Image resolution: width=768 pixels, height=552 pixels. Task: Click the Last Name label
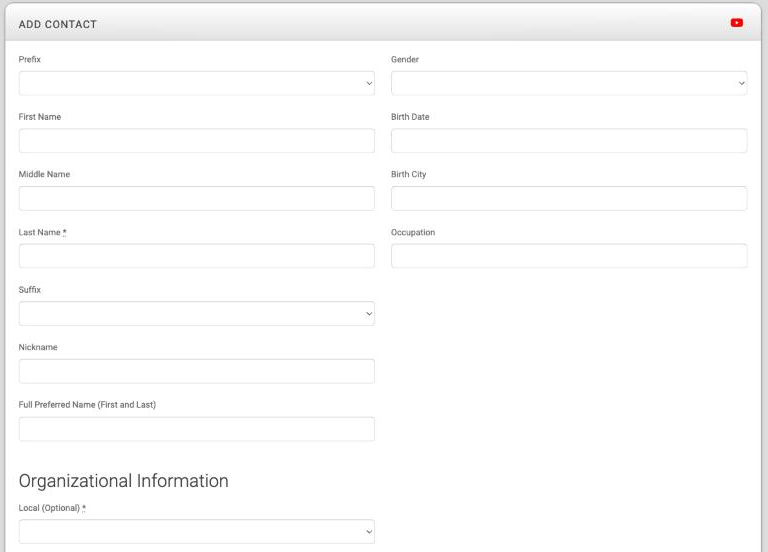point(42,232)
